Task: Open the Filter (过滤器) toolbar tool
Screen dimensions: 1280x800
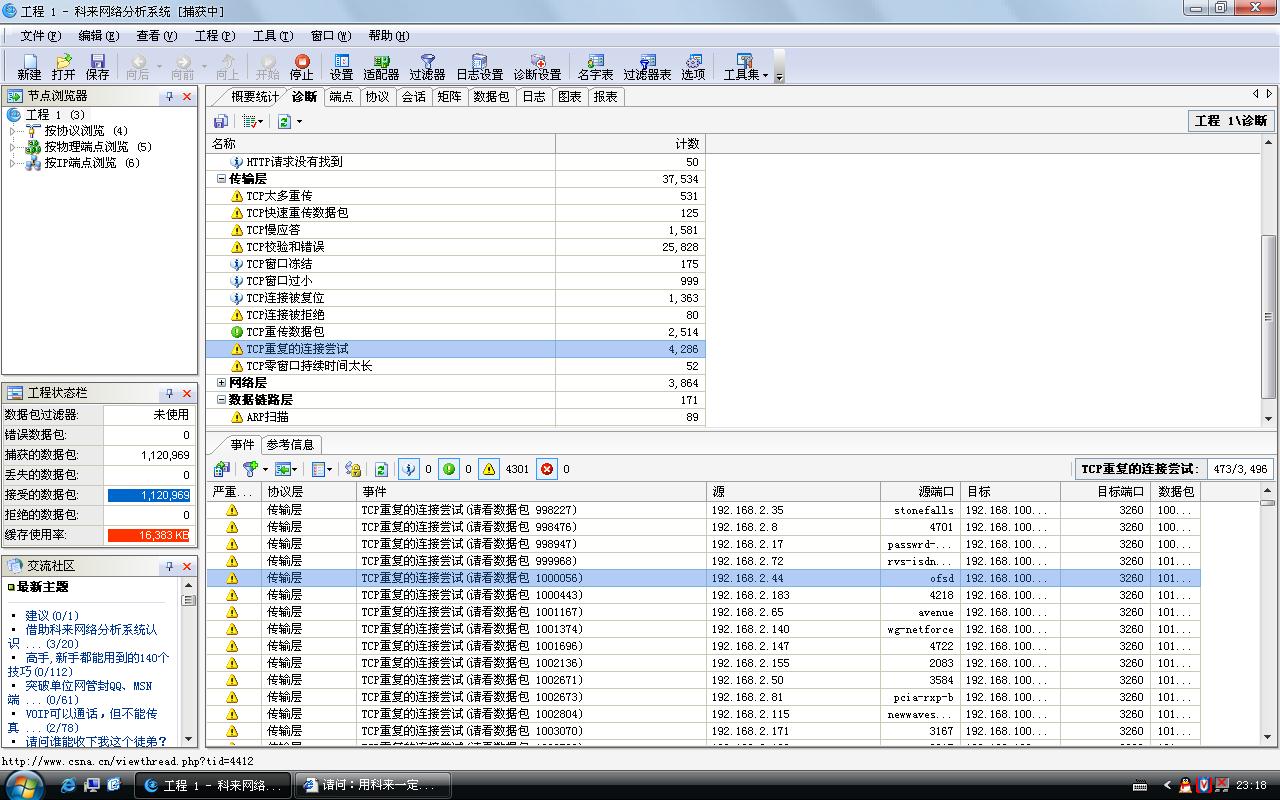Action: tap(427, 67)
